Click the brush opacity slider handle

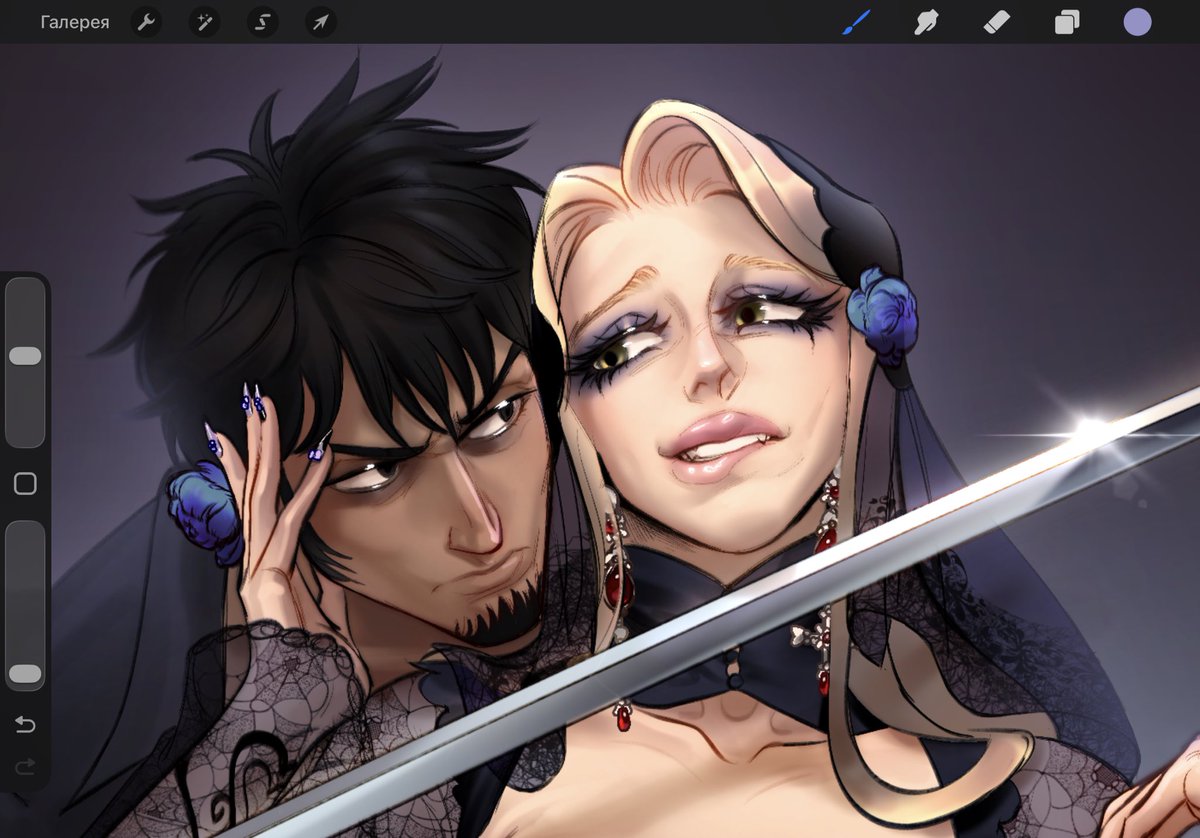coord(25,674)
